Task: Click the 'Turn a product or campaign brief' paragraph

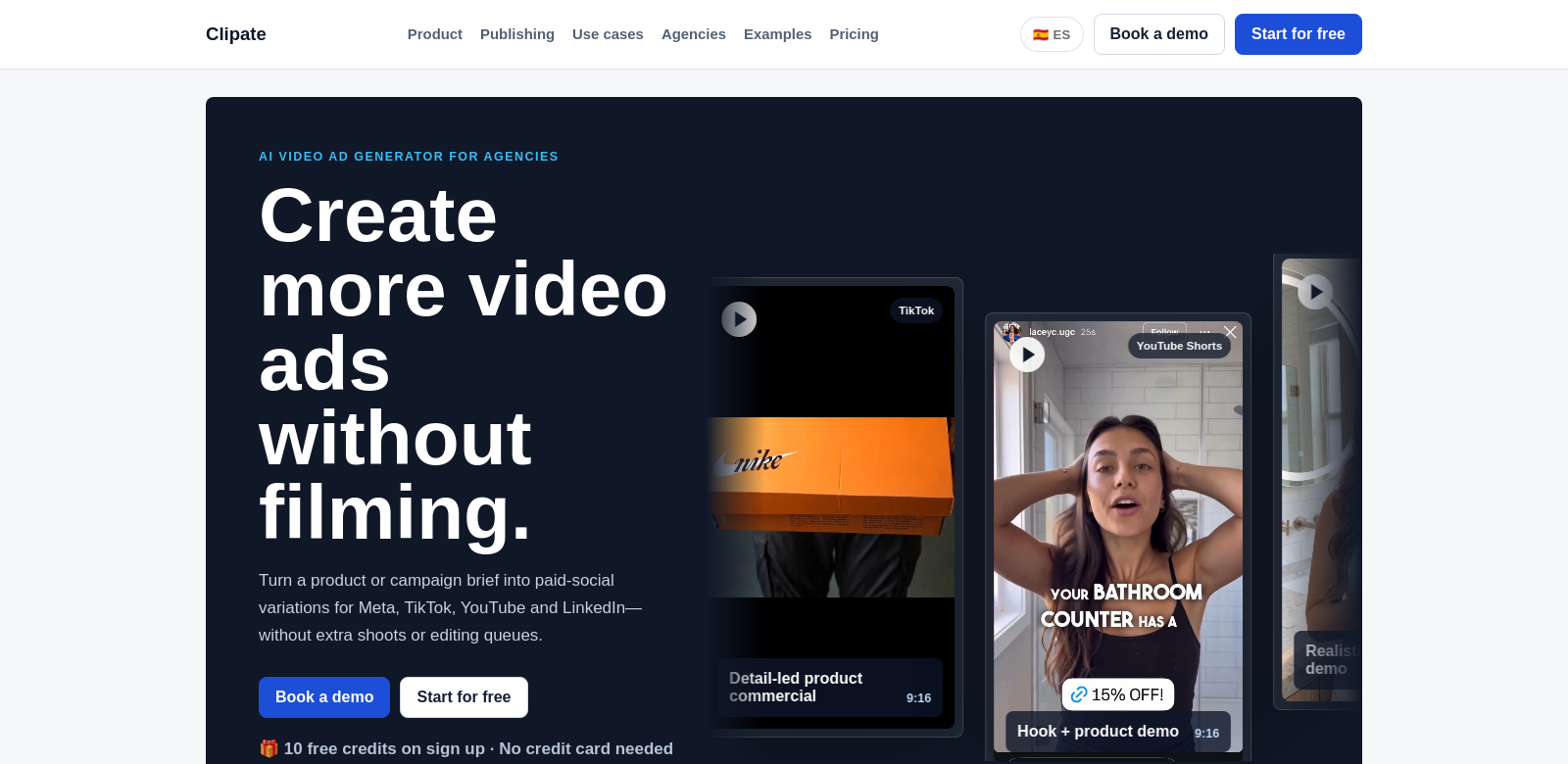Action: [450, 608]
